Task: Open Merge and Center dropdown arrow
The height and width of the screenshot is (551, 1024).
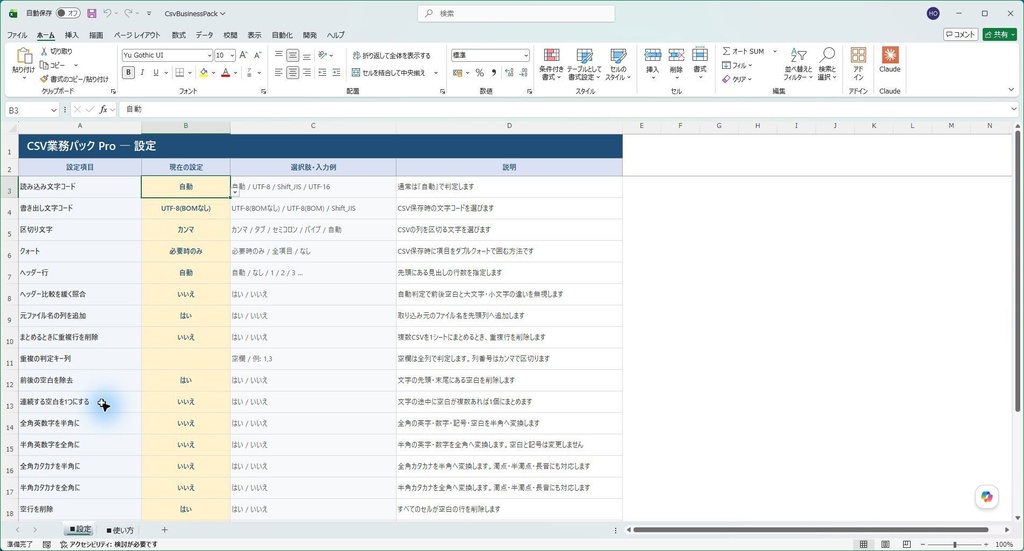Action: pos(436,73)
